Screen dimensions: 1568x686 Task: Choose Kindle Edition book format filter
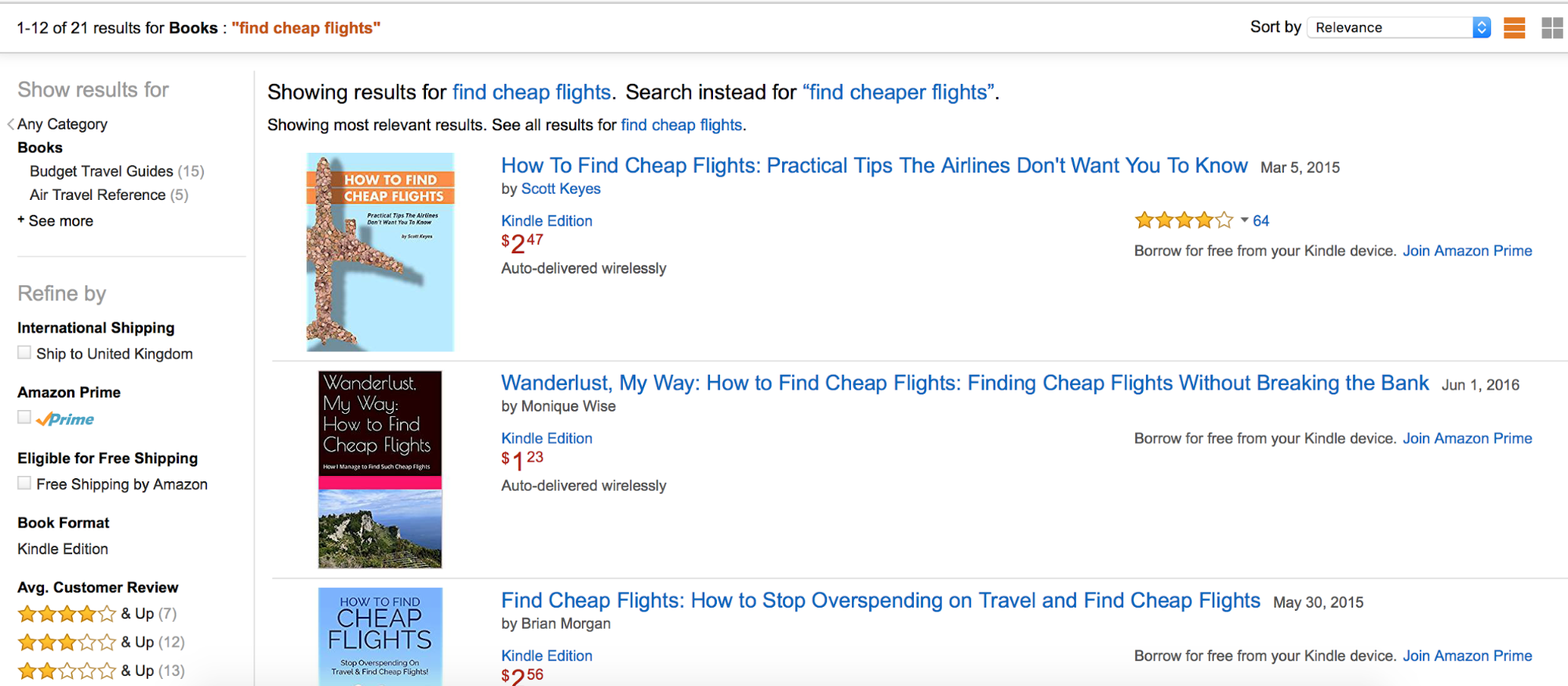(63, 549)
